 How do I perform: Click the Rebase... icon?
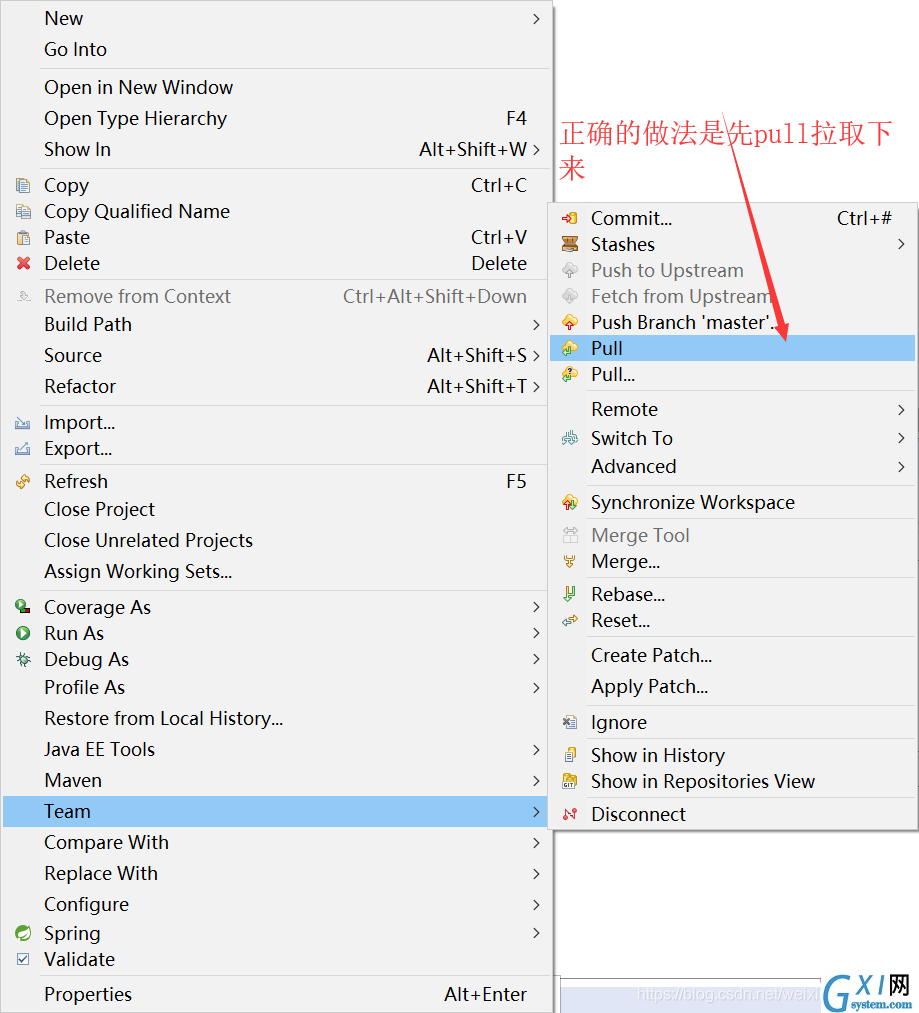[570, 594]
